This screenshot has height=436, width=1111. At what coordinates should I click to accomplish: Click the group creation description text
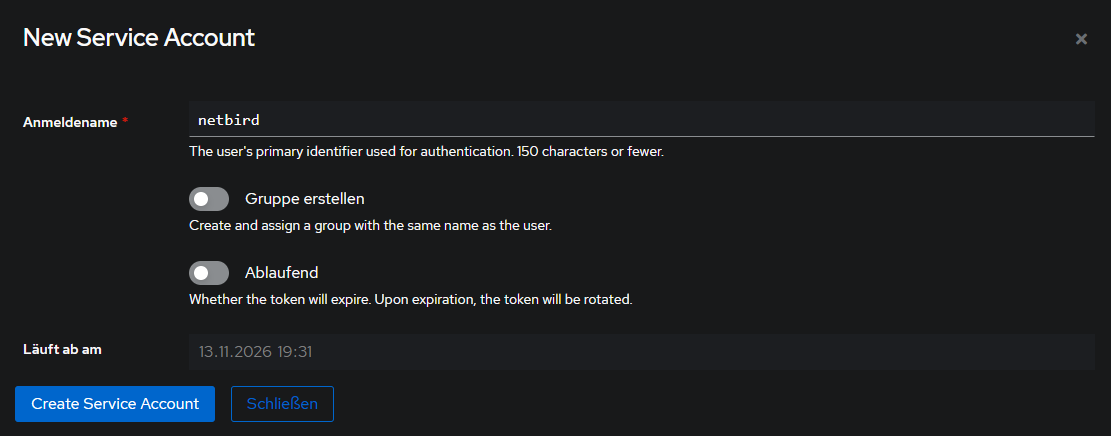point(370,225)
